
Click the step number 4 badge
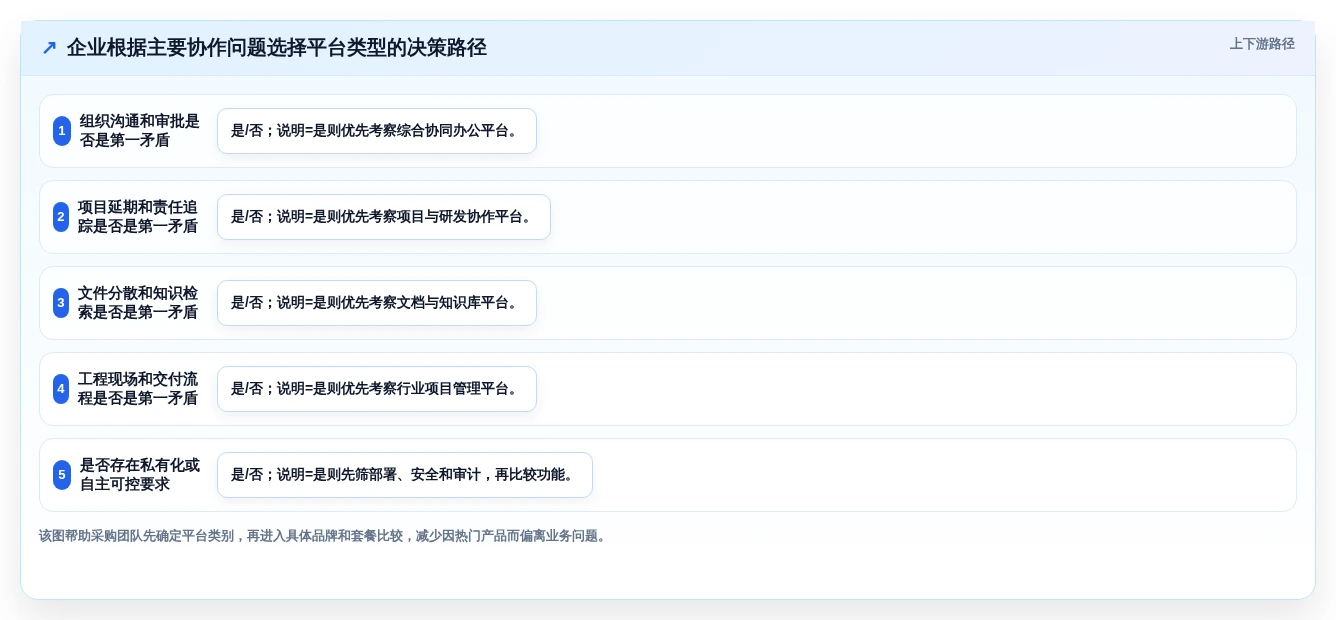pyautogui.click(x=61, y=389)
